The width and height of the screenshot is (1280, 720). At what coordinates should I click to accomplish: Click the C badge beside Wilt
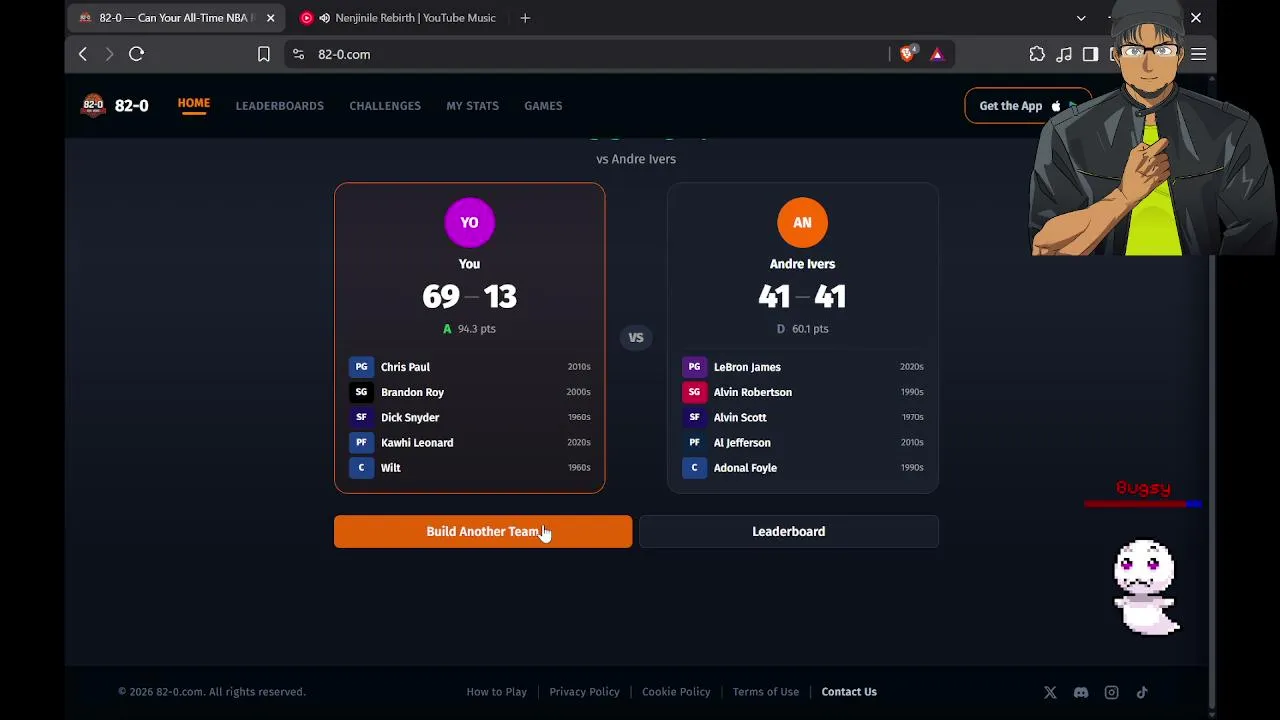[361, 467]
